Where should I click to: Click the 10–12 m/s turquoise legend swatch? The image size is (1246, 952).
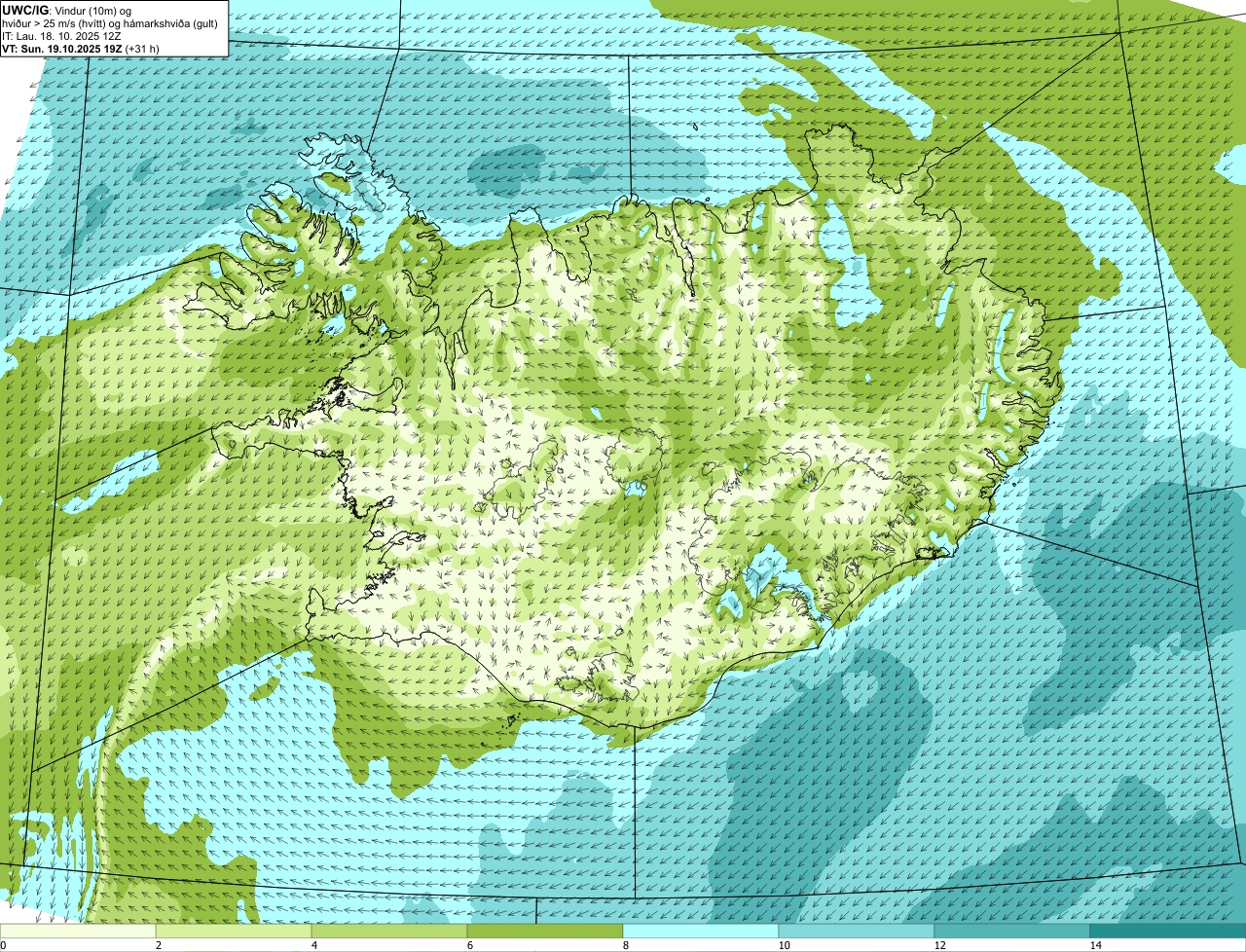tap(857, 931)
